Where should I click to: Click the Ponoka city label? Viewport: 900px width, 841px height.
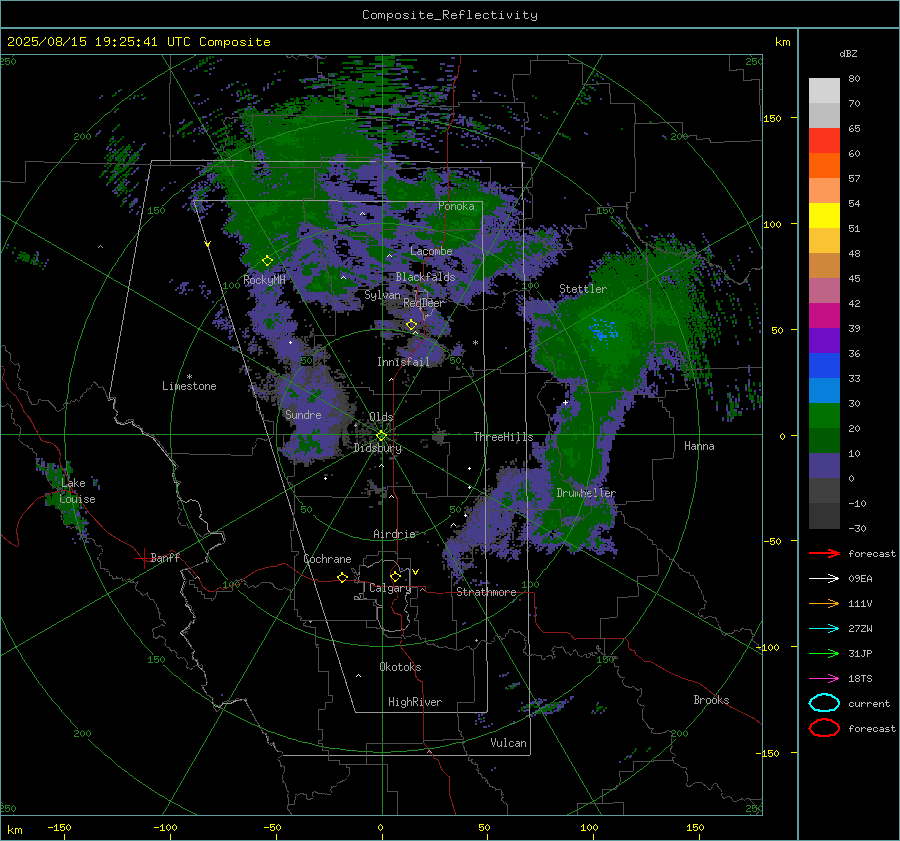coord(456,206)
